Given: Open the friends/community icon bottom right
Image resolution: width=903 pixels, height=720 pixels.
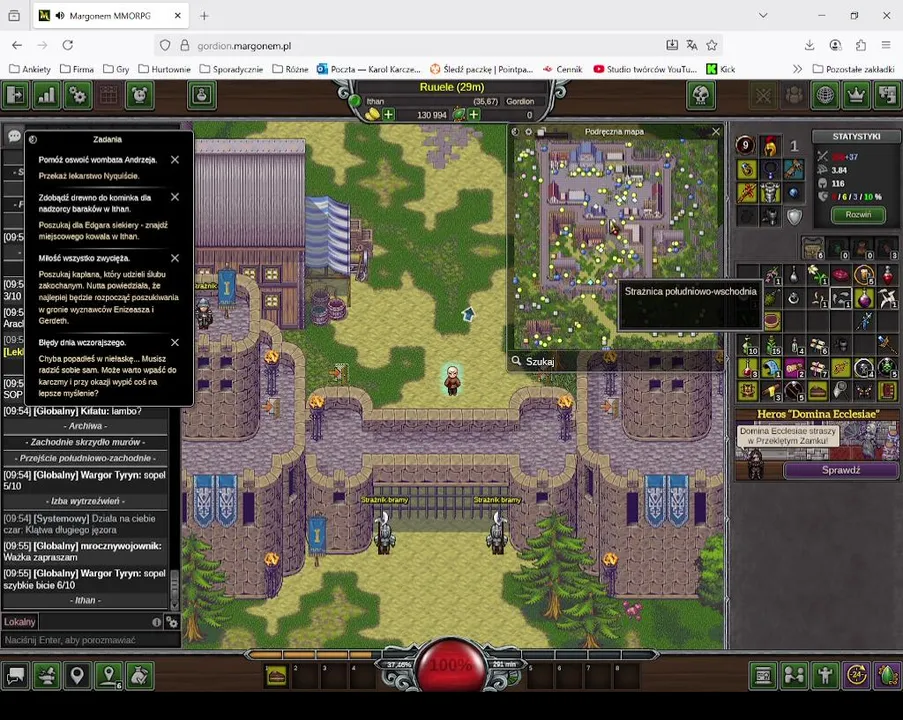Looking at the screenshot, I should pos(794,675).
